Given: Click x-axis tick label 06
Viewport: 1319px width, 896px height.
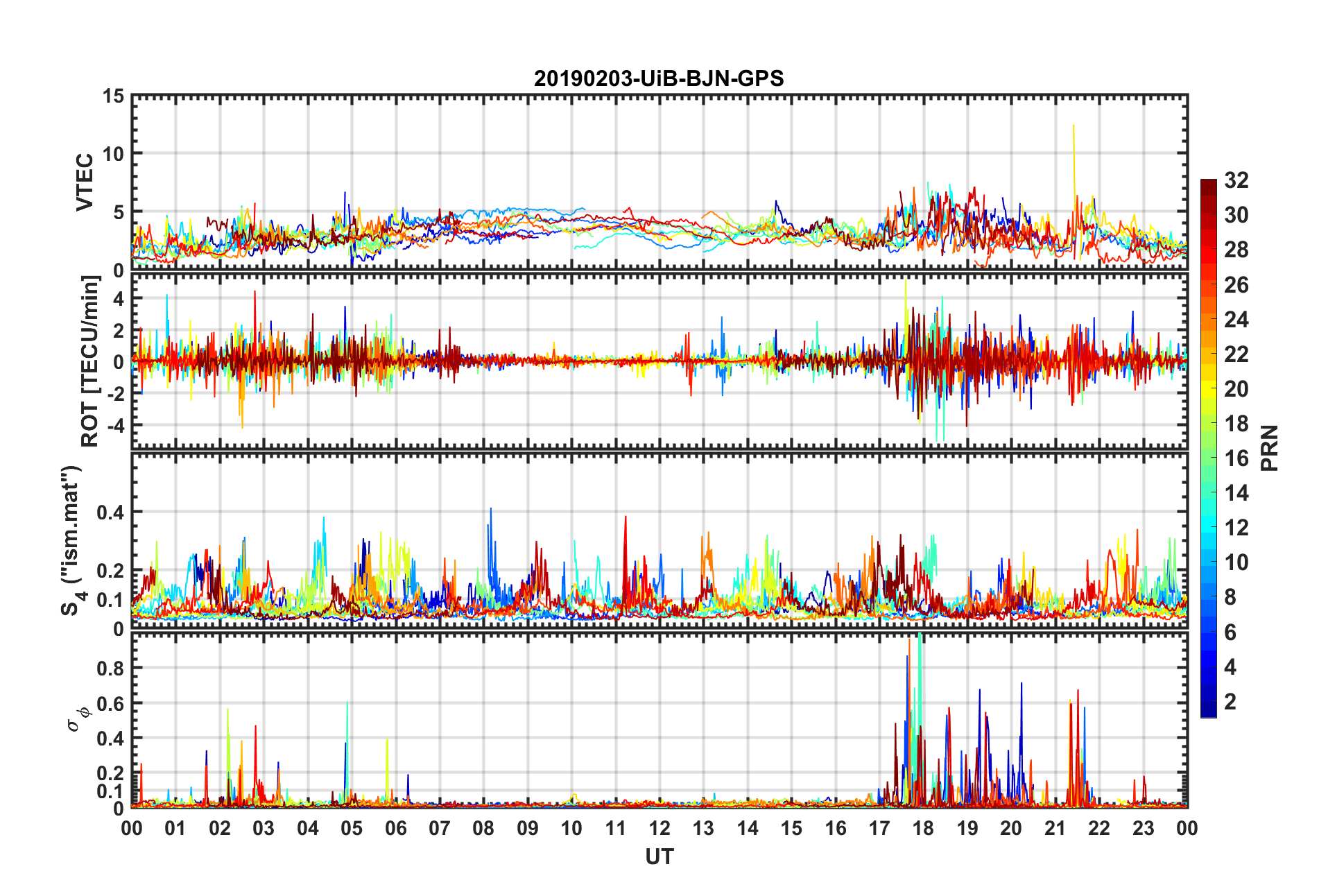Looking at the screenshot, I should tap(396, 828).
